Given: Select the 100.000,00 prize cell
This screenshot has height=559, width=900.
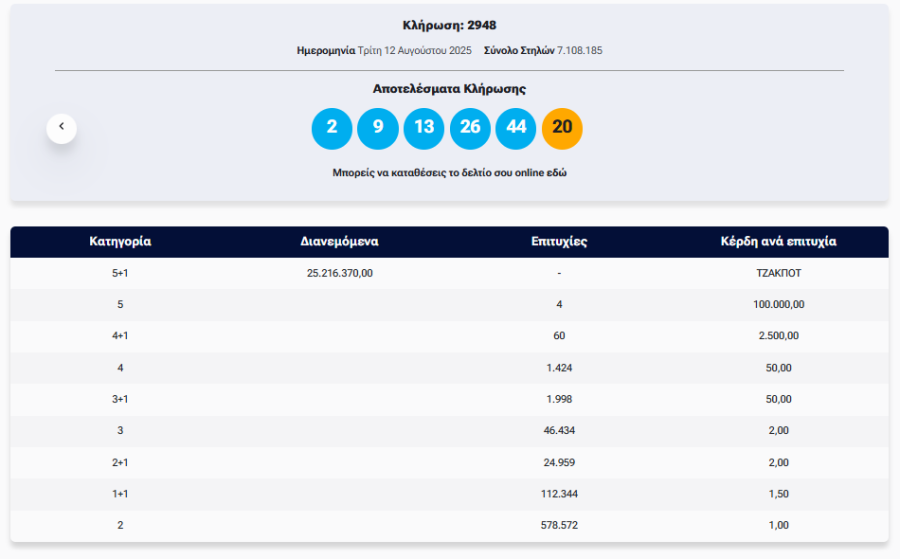Looking at the screenshot, I should [x=778, y=304].
